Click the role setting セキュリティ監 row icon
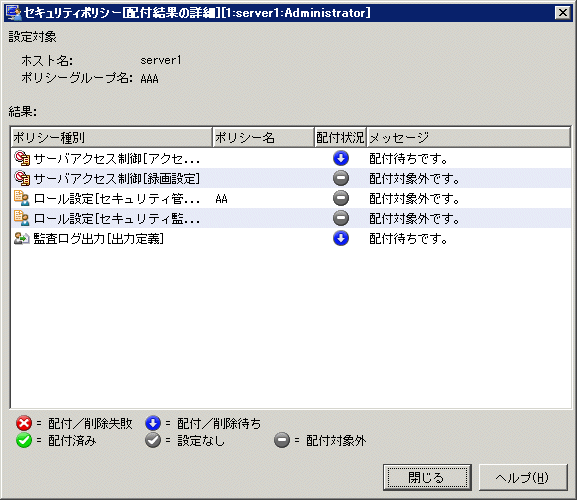The width and height of the screenshot is (577, 500). (x=22, y=218)
